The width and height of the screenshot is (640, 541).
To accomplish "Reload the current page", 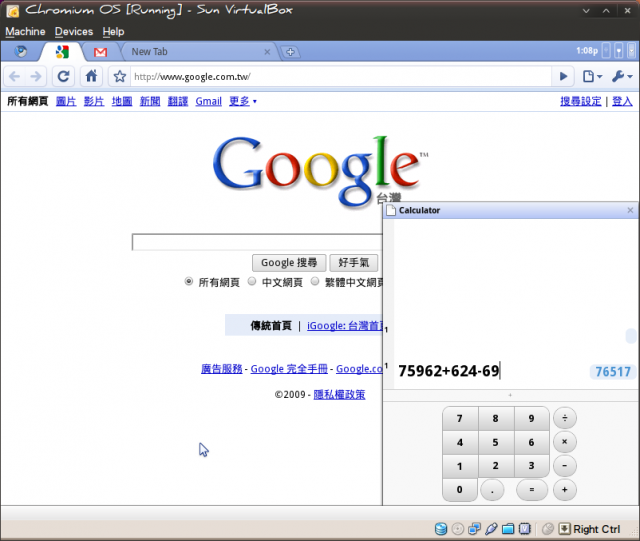I will [63, 76].
